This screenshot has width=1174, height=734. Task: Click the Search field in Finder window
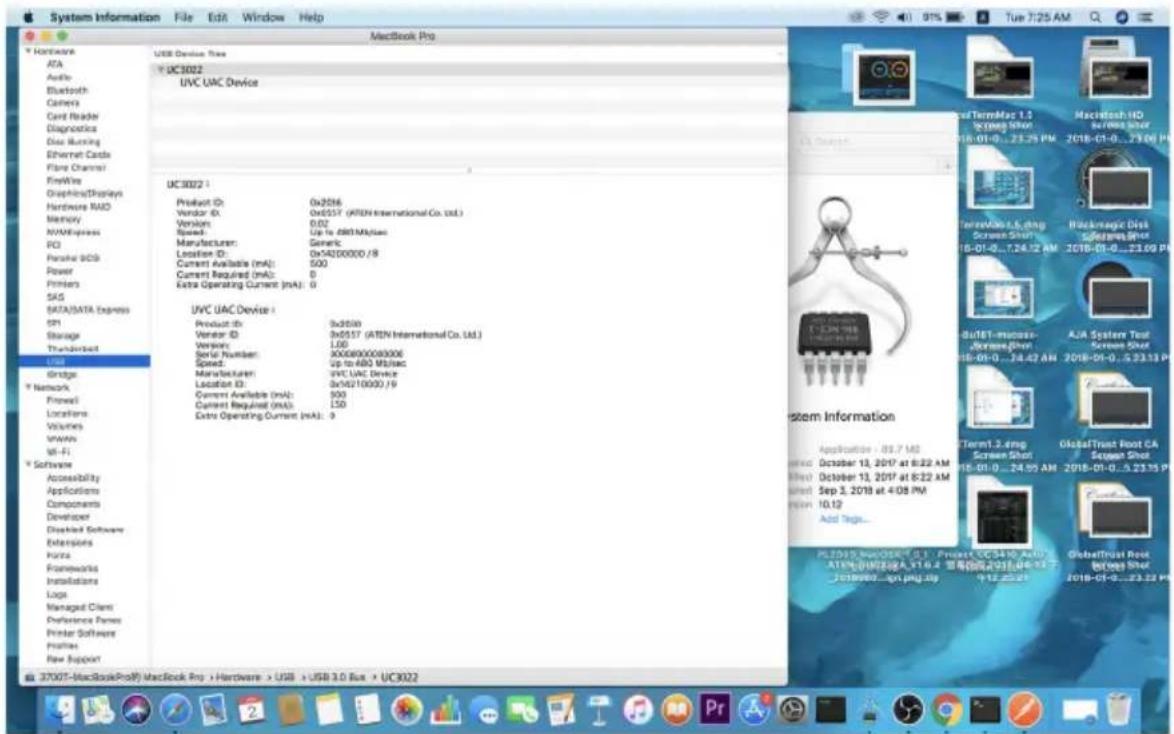(872, 141)
